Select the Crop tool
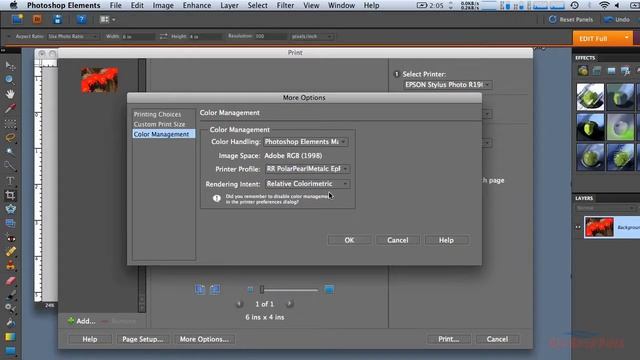This screenshot has width=640, height=360. pyautogui.click(x=10, y=195)
